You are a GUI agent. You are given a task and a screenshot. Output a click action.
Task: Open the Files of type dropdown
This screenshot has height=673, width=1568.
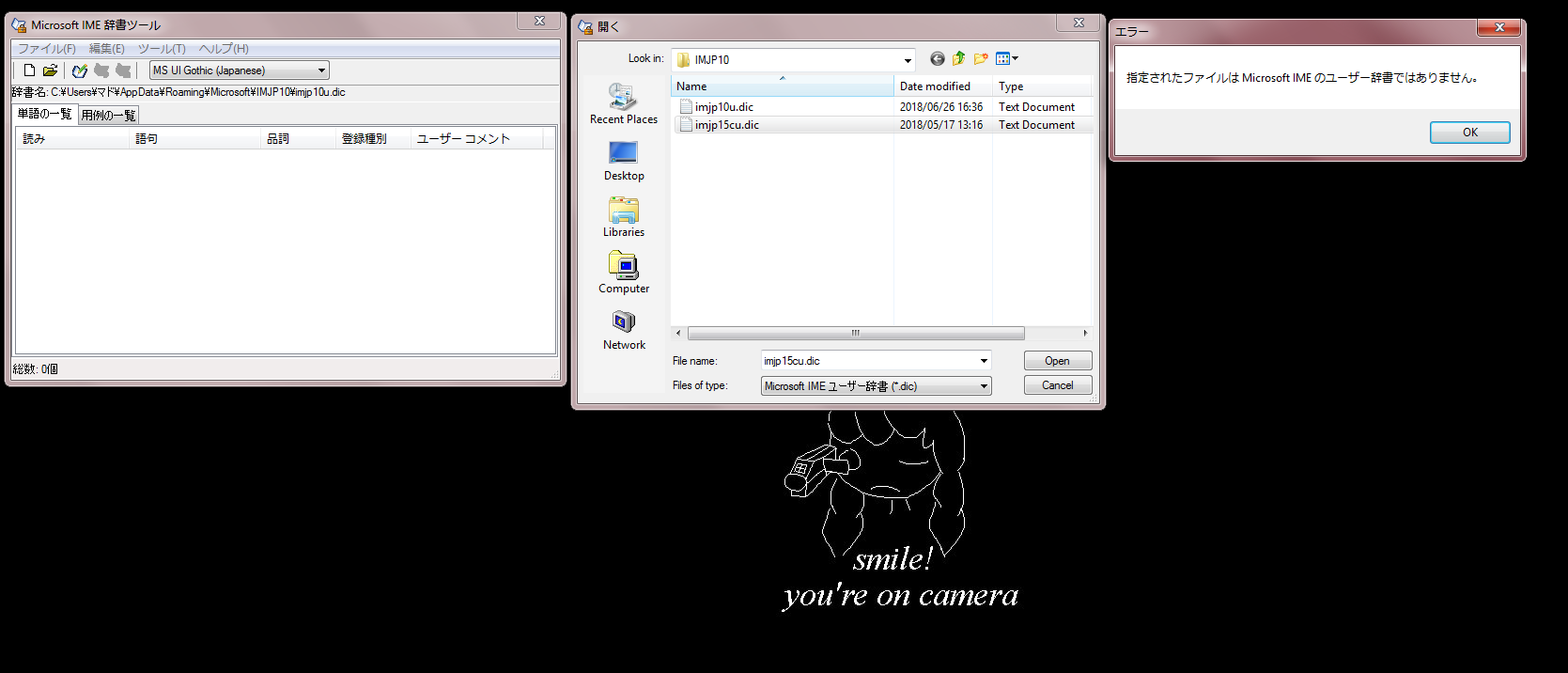point(876,386)
